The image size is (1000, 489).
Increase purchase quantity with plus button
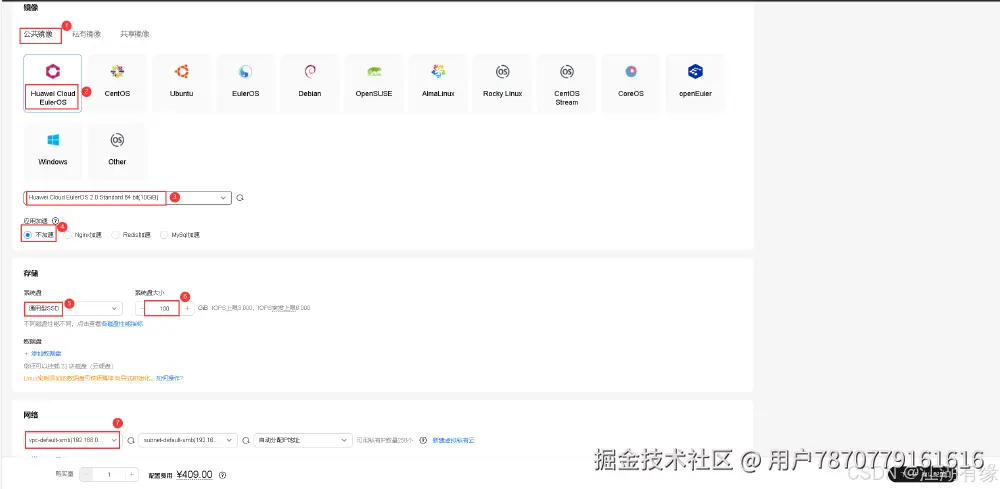(131, 475)
